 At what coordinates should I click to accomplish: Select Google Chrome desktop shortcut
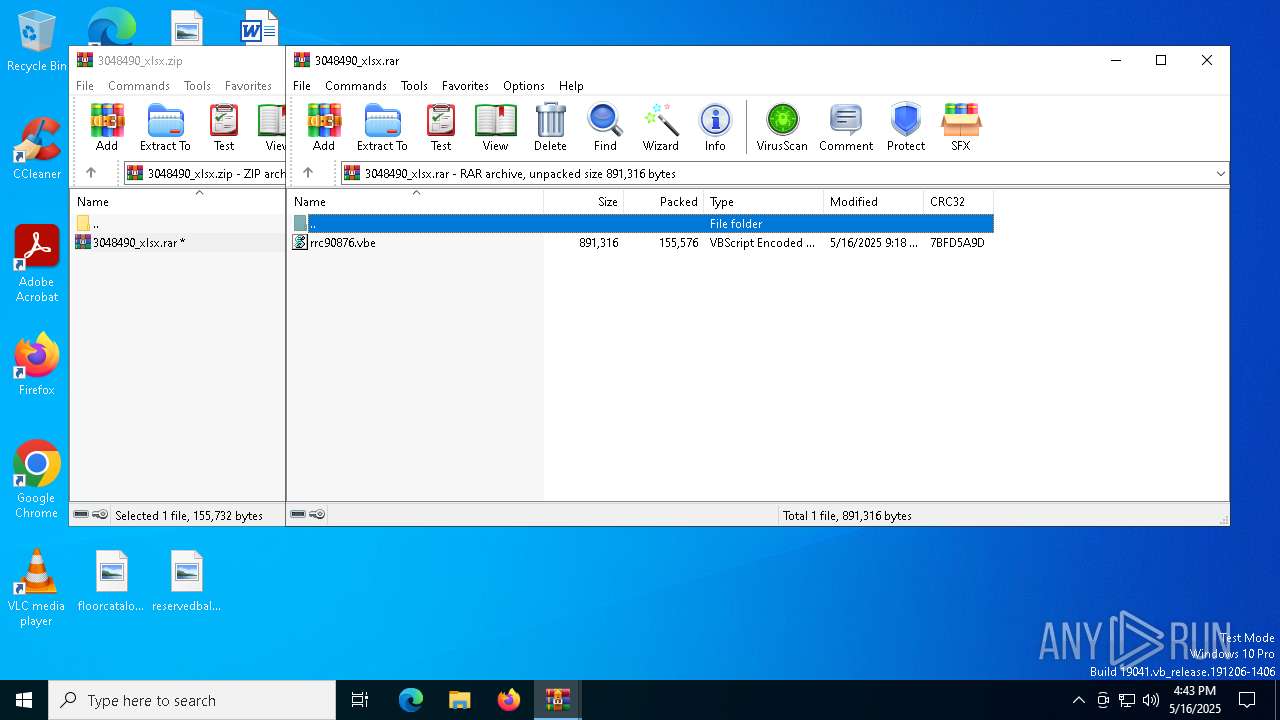pyautogui.click(x=37, y=480)
